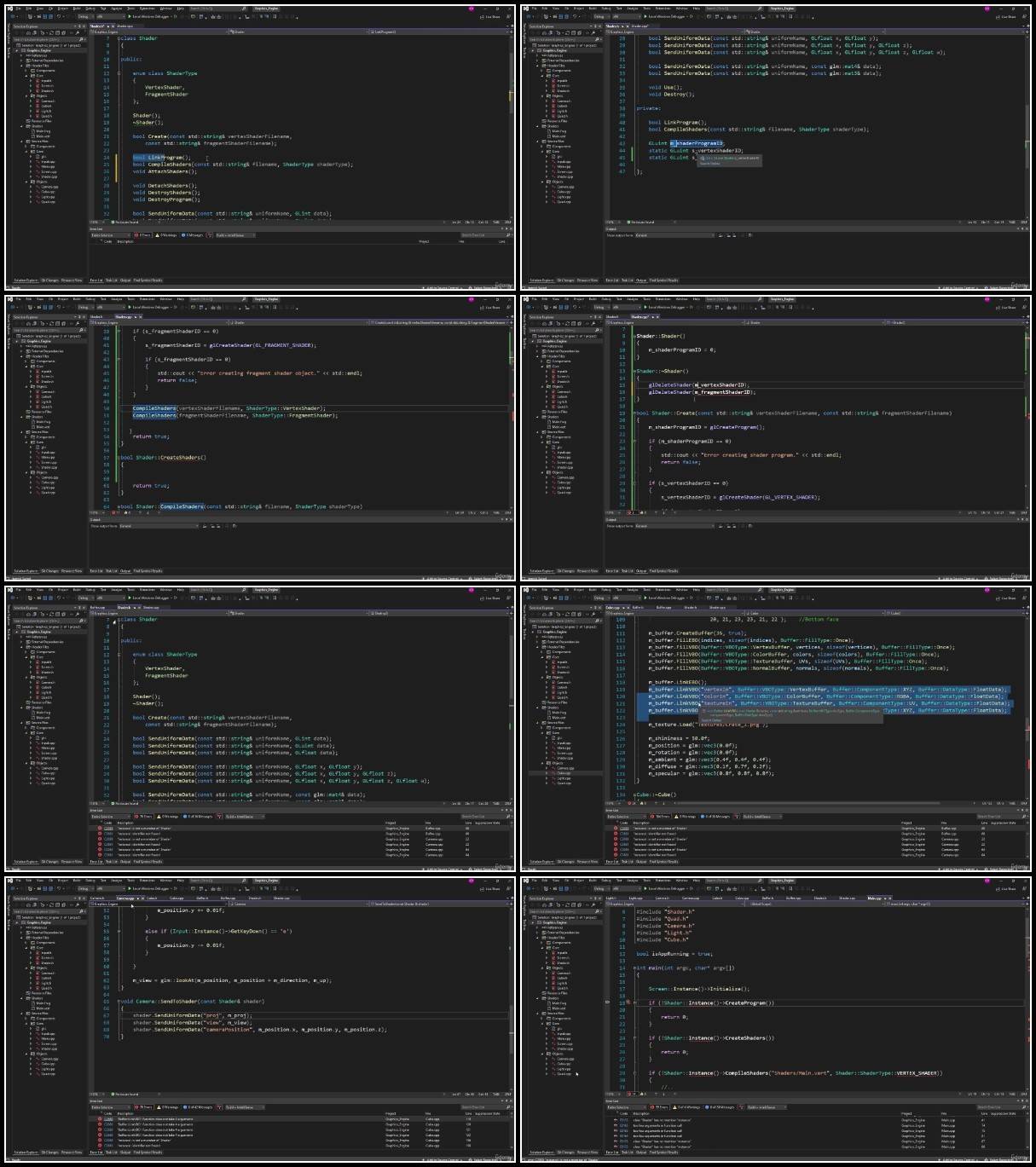1036x1167 pixels.
Task: Open the Output tab in the LinkProgram window
Action: [x=125, y=280]
